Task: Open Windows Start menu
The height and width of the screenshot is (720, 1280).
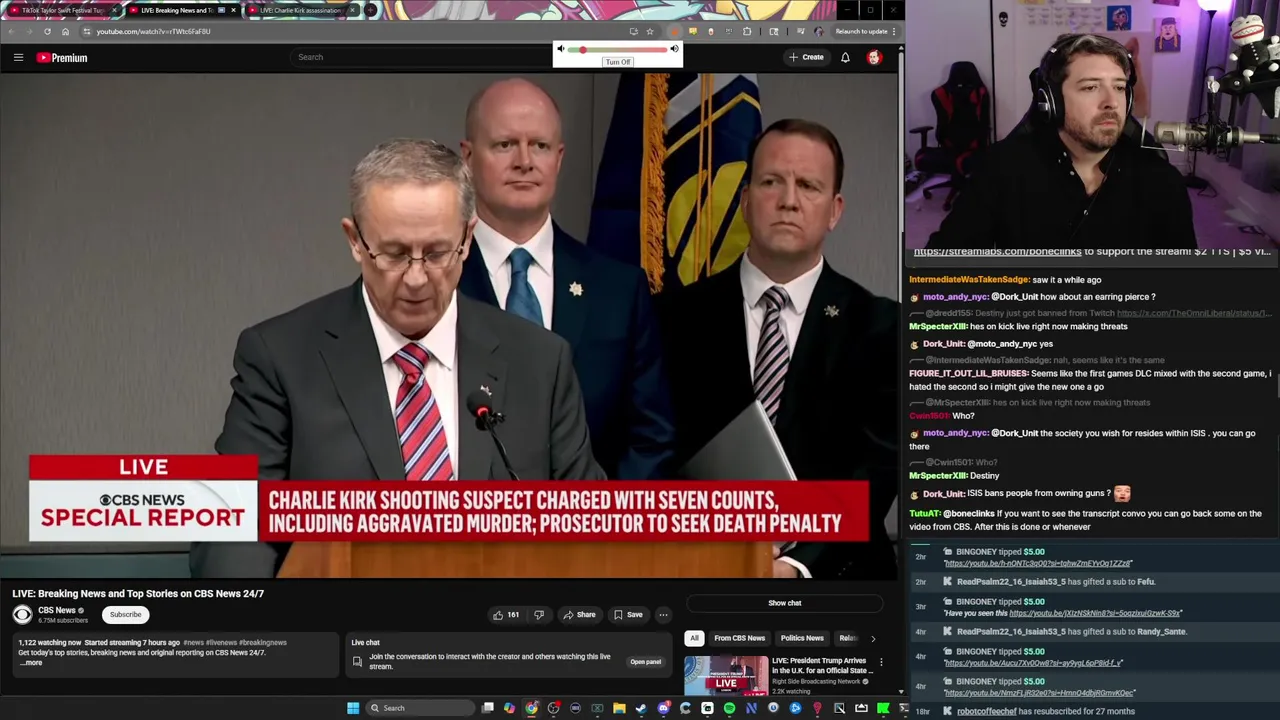Action: pos(353,708)
